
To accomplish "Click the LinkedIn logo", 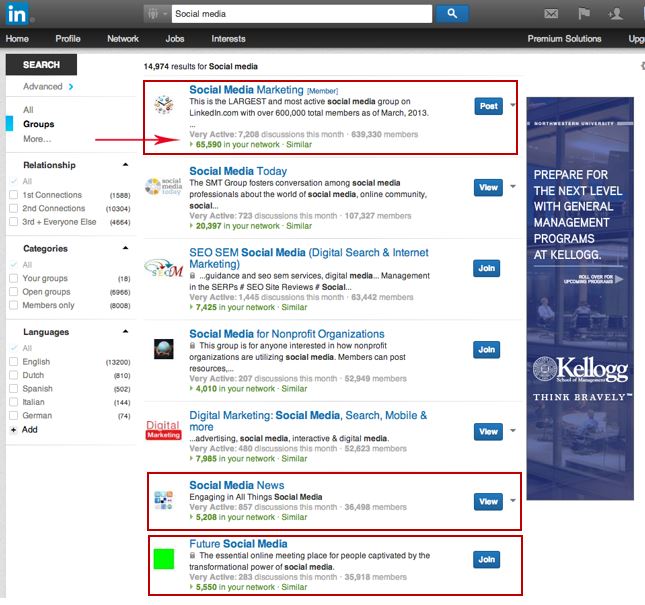I will pos(17,14).
